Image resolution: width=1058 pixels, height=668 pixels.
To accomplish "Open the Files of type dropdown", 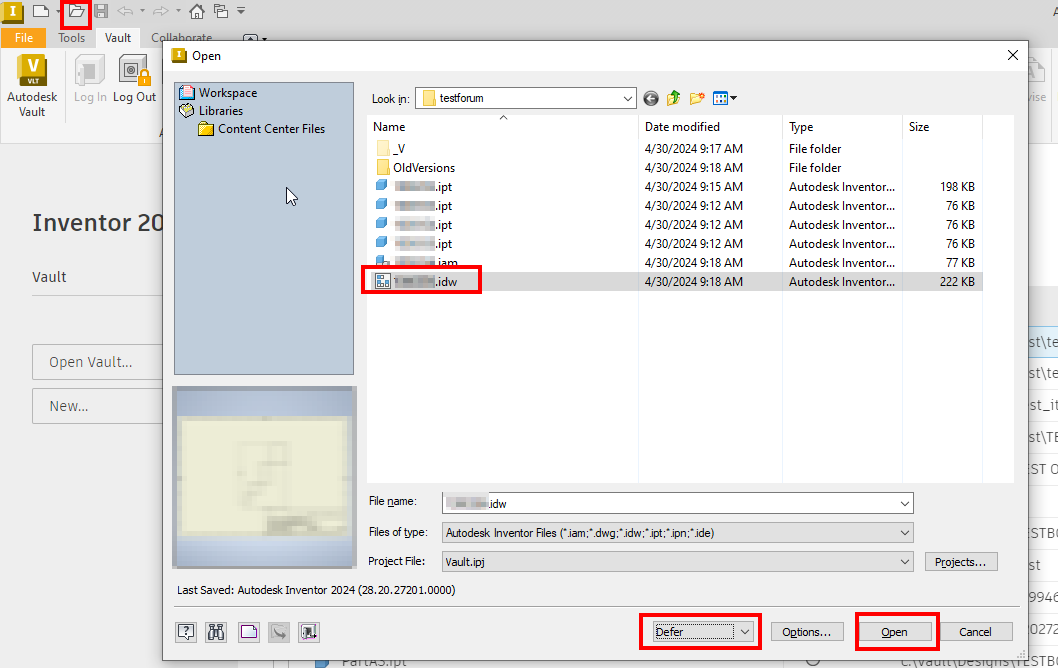I will click(x=903, y=532).
